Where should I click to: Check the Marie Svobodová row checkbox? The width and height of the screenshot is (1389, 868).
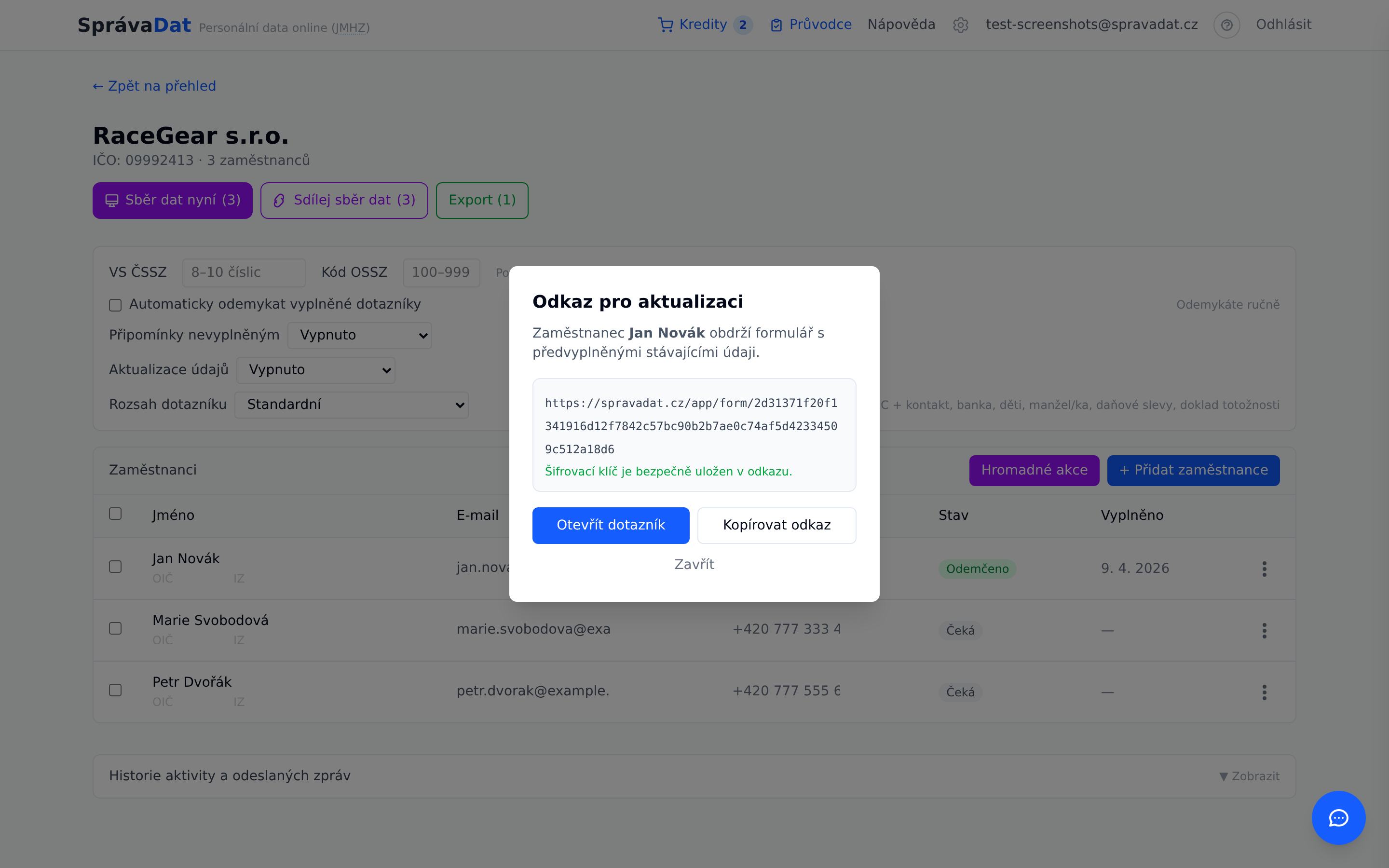pos(115,628)
